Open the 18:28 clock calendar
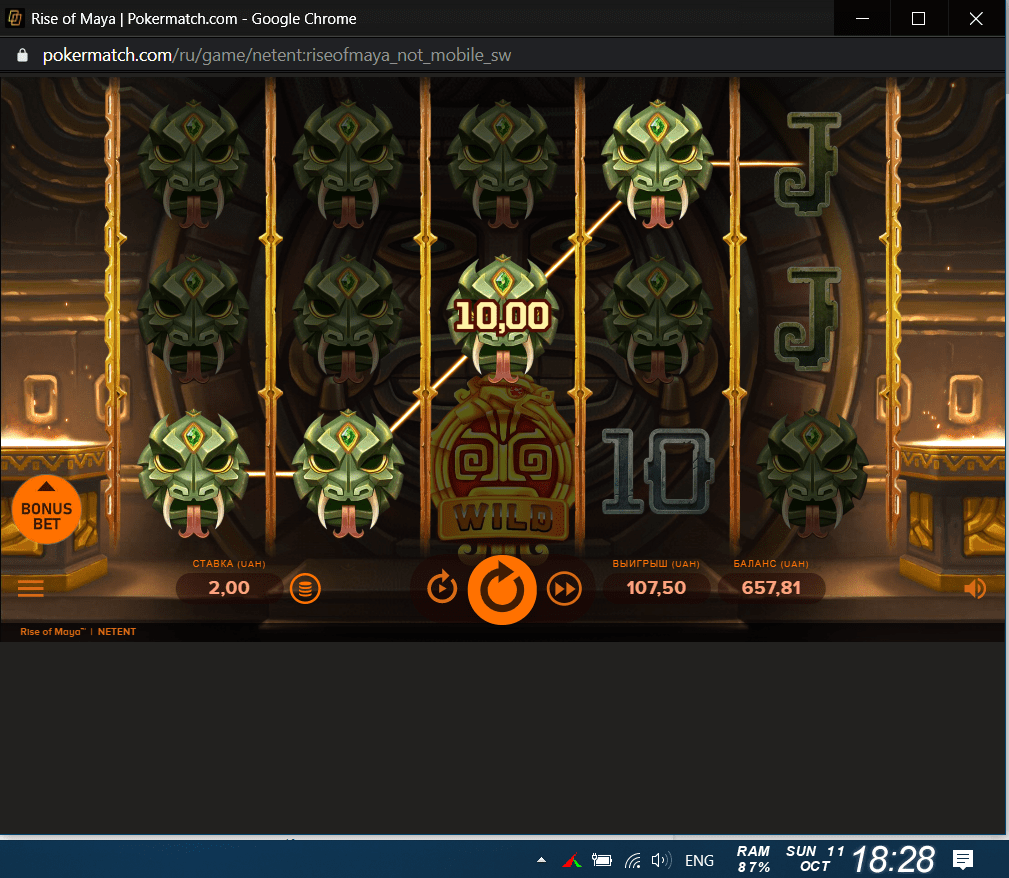 click(x=893, y=859)
